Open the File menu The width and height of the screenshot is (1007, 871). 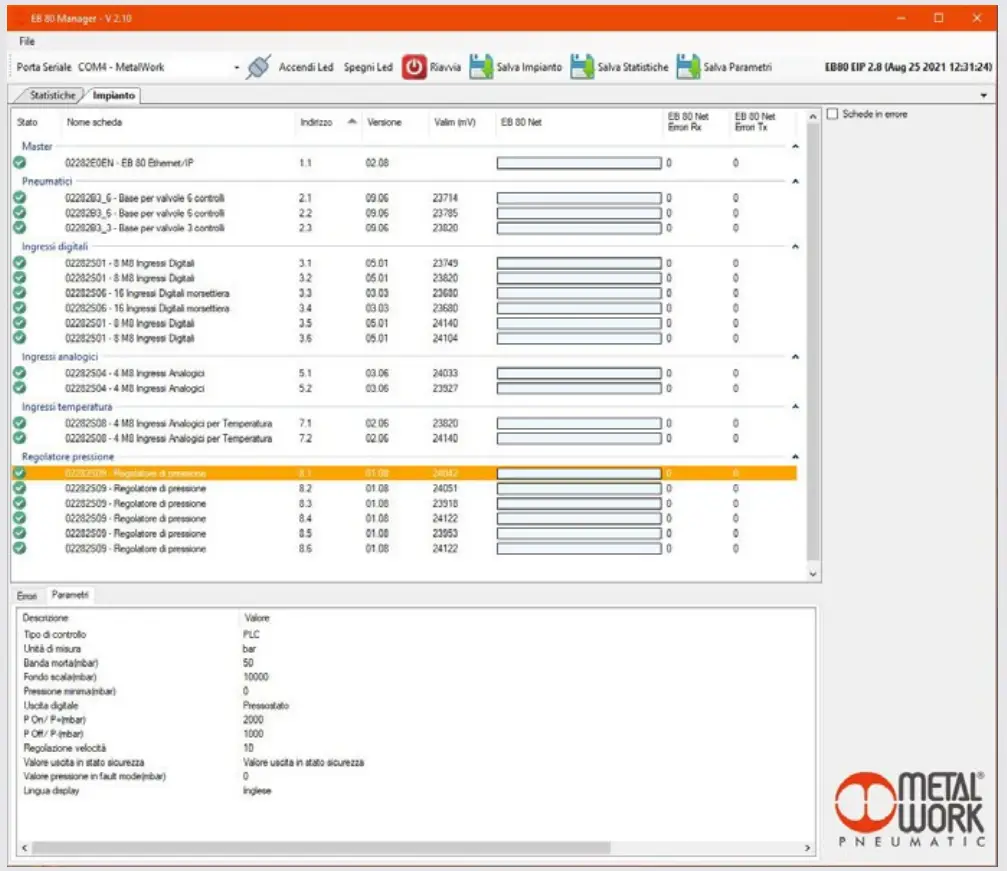coord(25,41)
